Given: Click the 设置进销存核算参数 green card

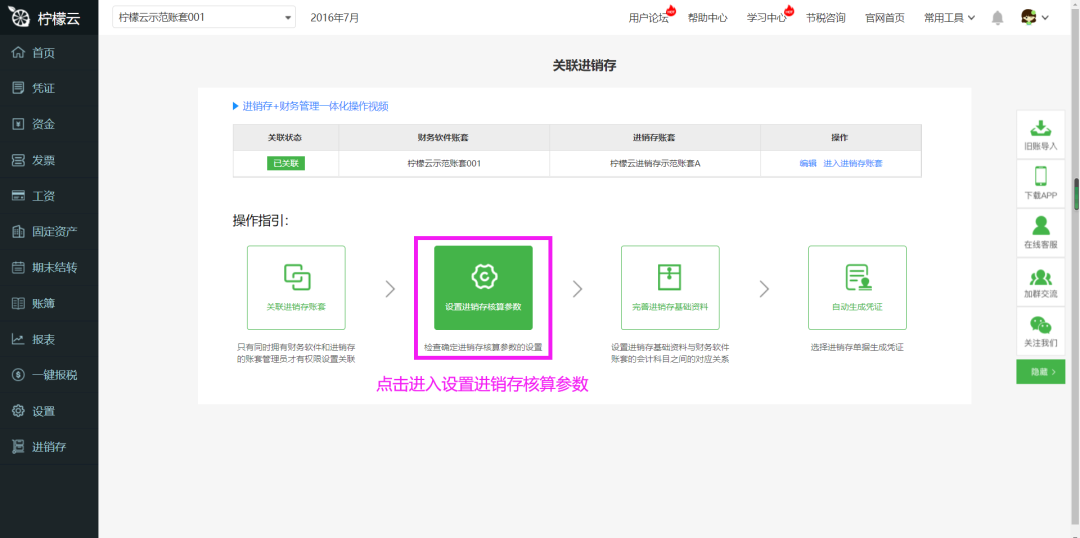Looking at the screenshot, I should point(483,287).
